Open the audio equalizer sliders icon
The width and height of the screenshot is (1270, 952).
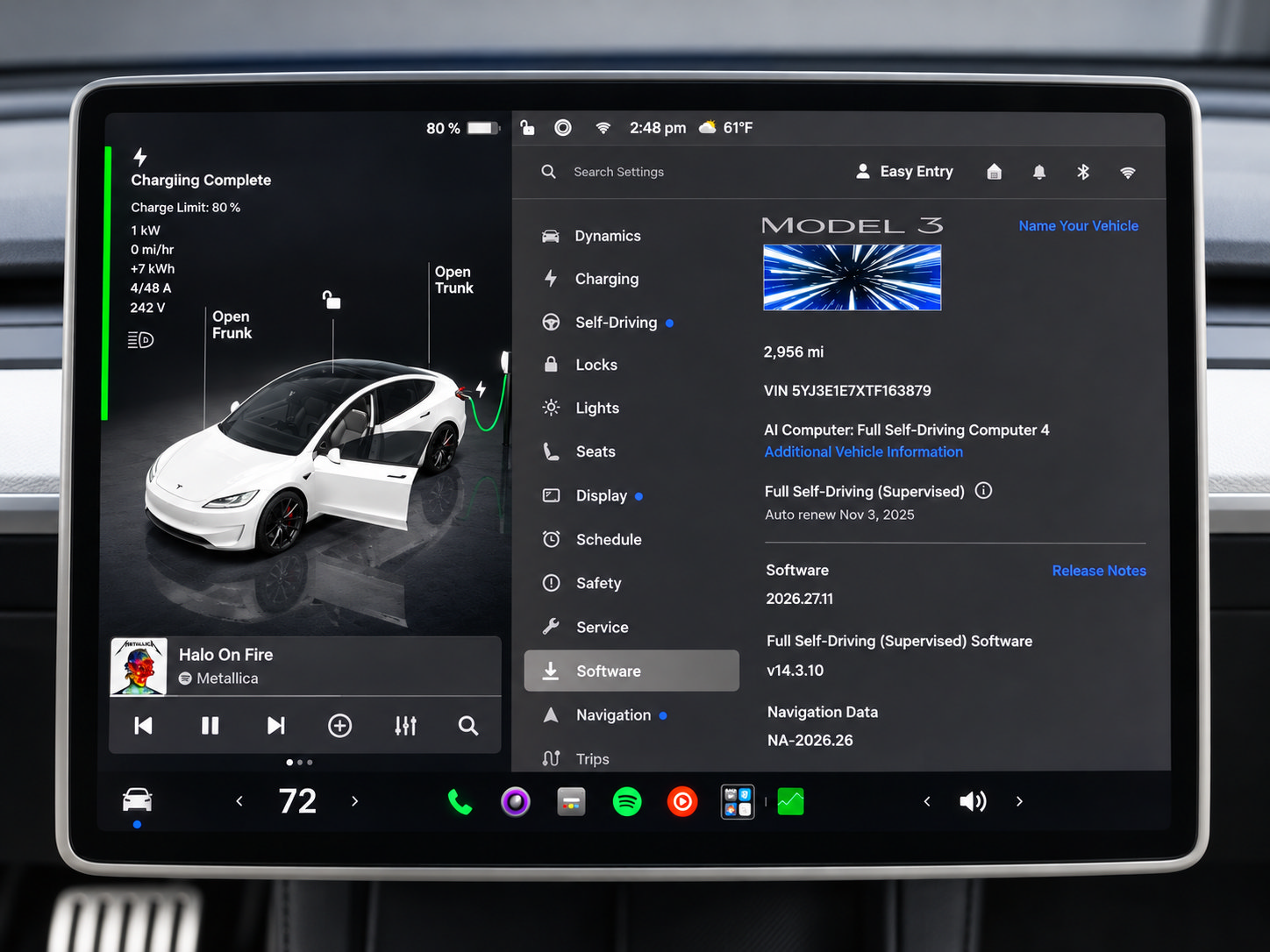(405, 726)
